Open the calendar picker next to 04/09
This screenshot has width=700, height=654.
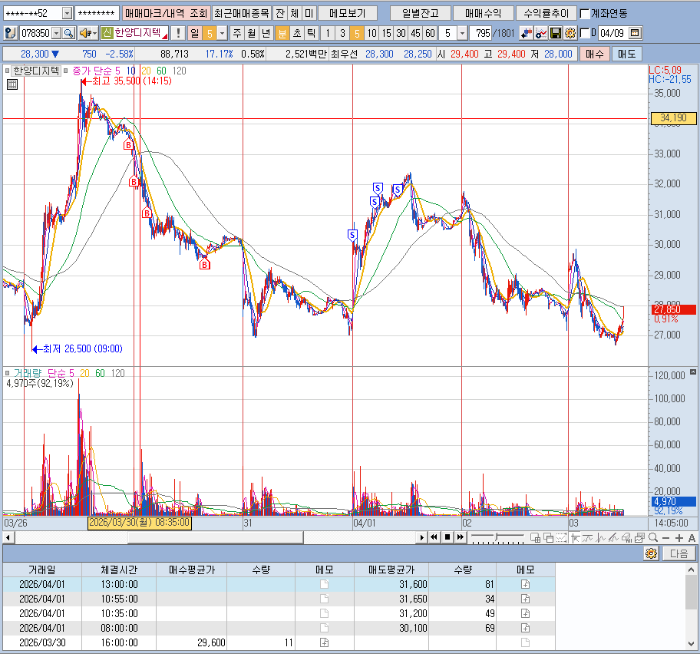click(x=635, y=33)
